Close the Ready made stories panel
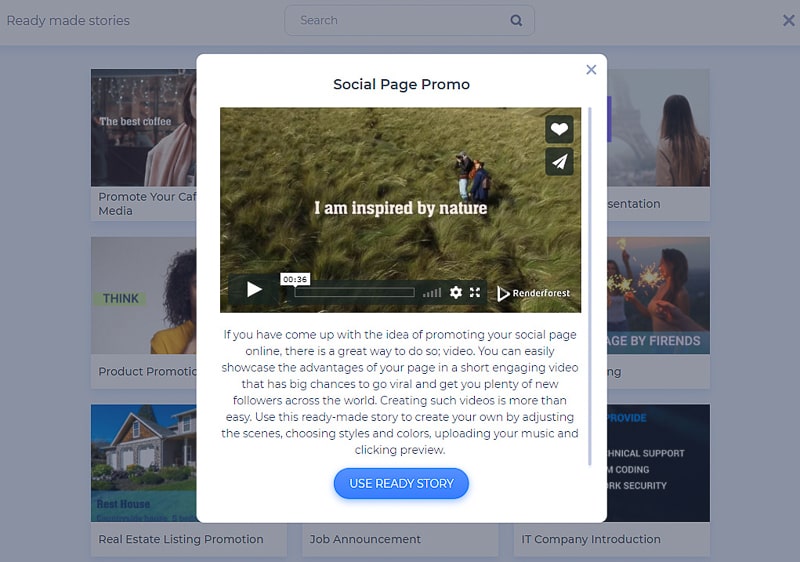The width and height of the screenshot is (800, 562). [788, 20]
